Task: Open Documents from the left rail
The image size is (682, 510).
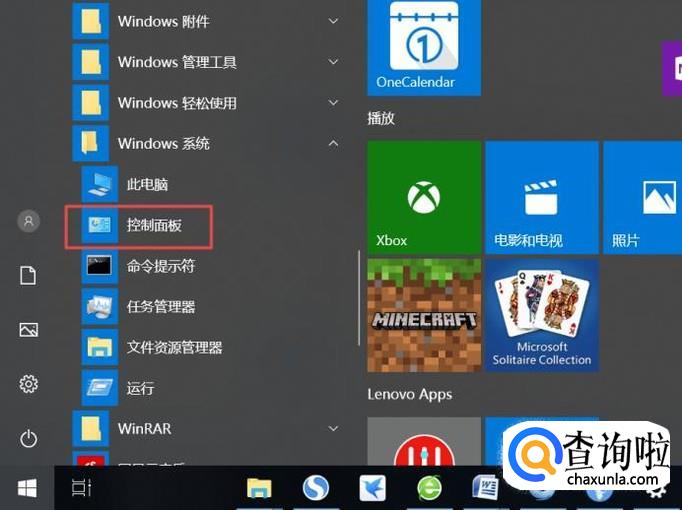Action: tap(28, 276)
